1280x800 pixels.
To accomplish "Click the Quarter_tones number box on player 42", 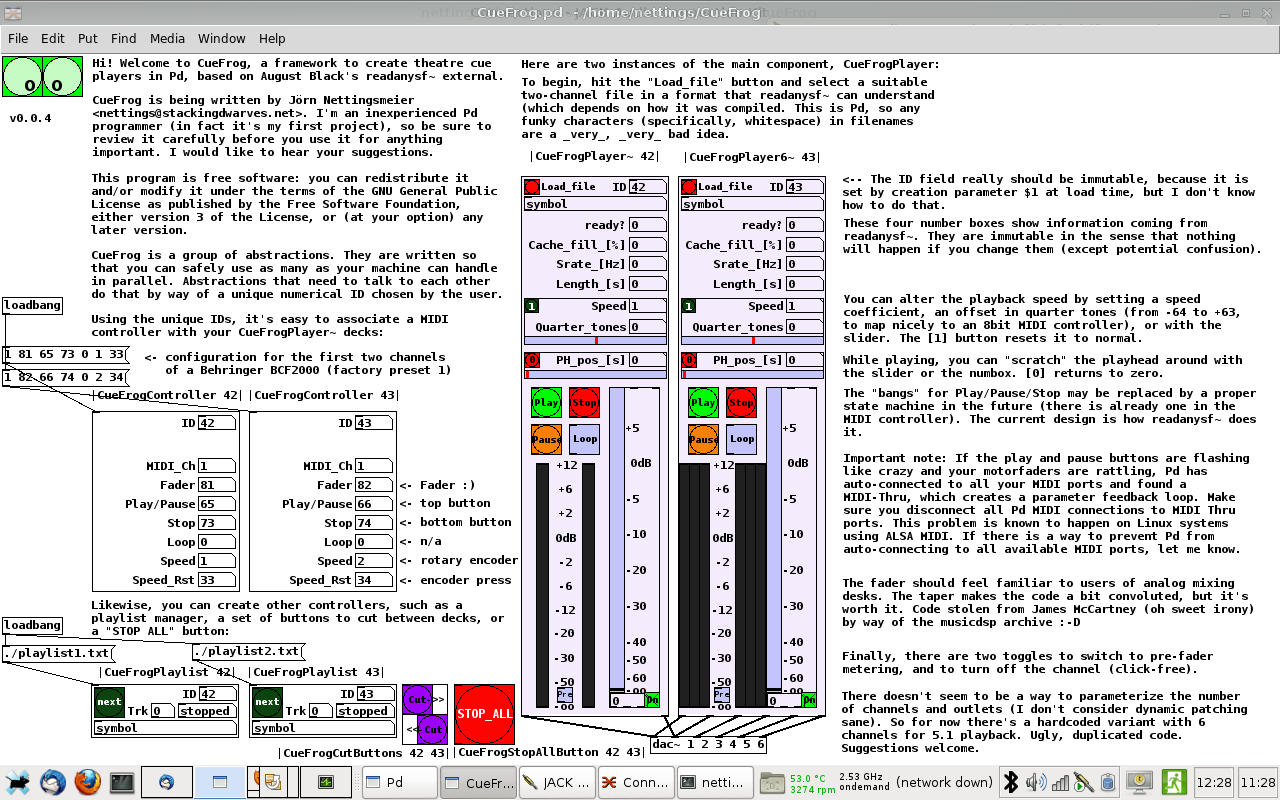I will pos(648,327).
